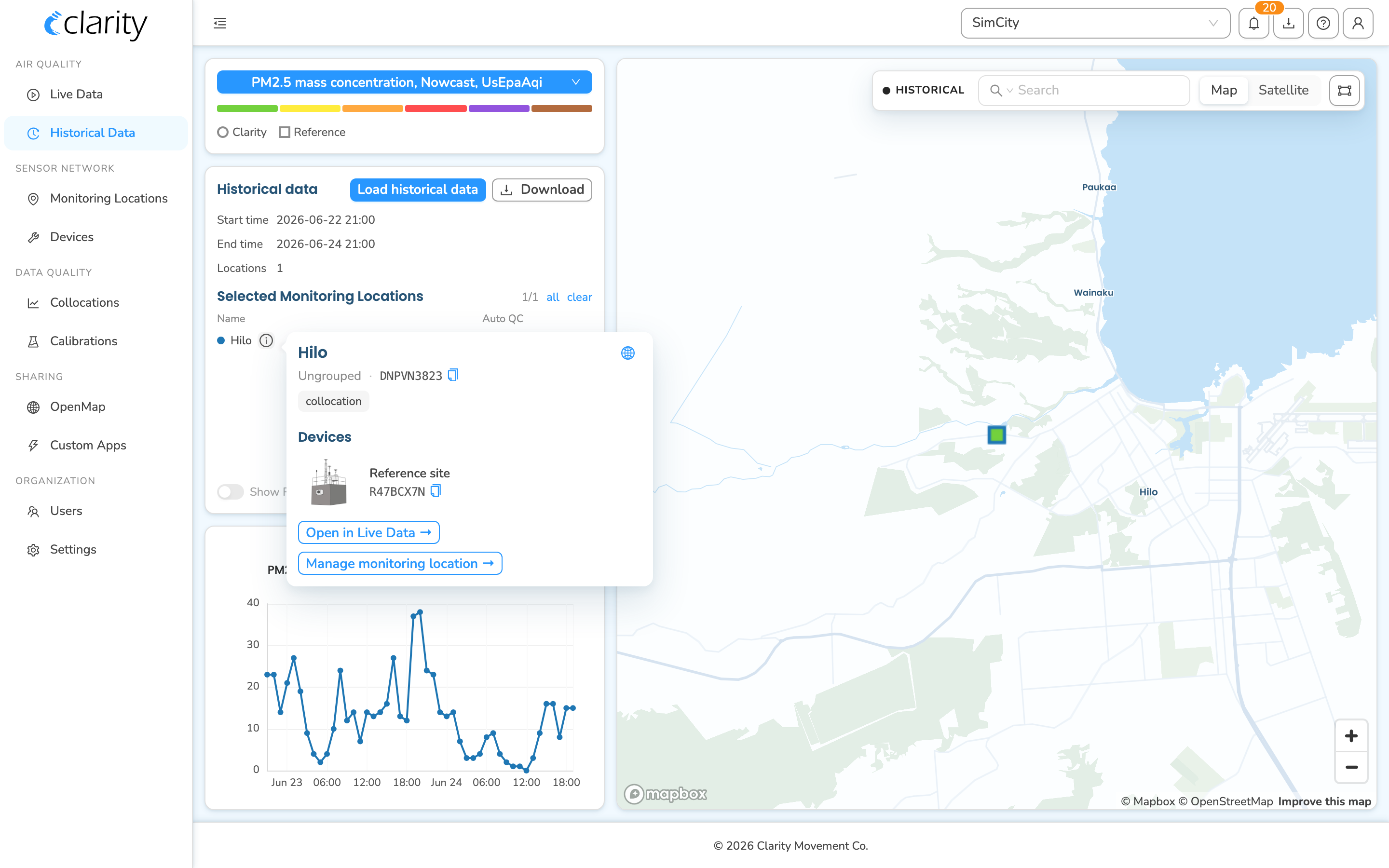Click the Hilo location row name

point(241,340)
